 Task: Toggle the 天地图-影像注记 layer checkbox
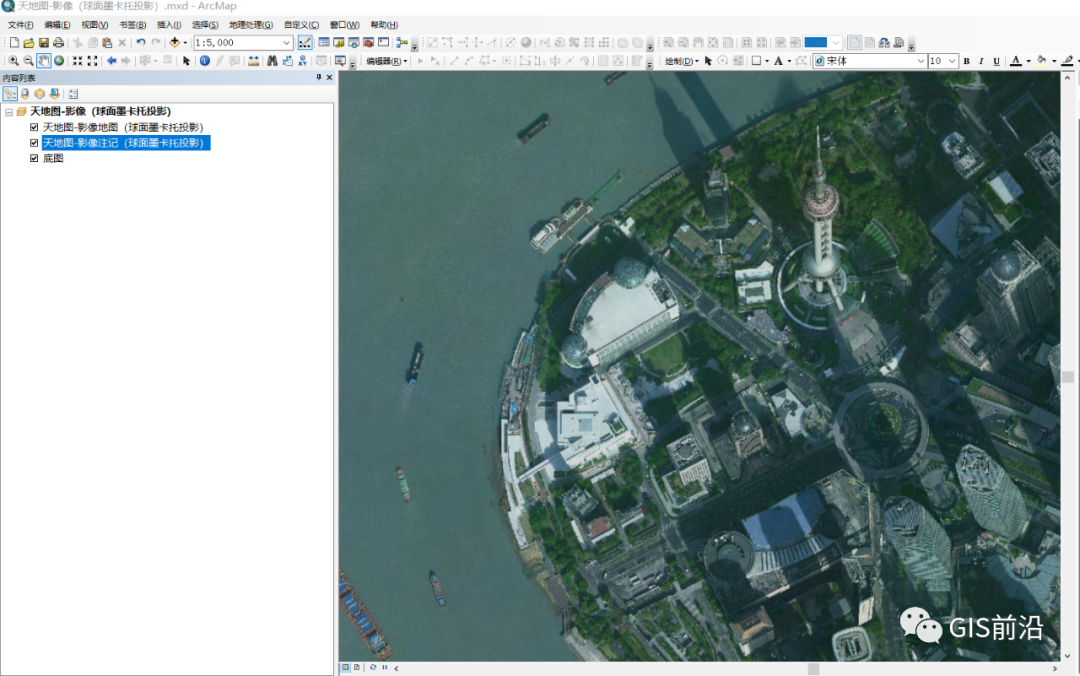coord(35,143)
